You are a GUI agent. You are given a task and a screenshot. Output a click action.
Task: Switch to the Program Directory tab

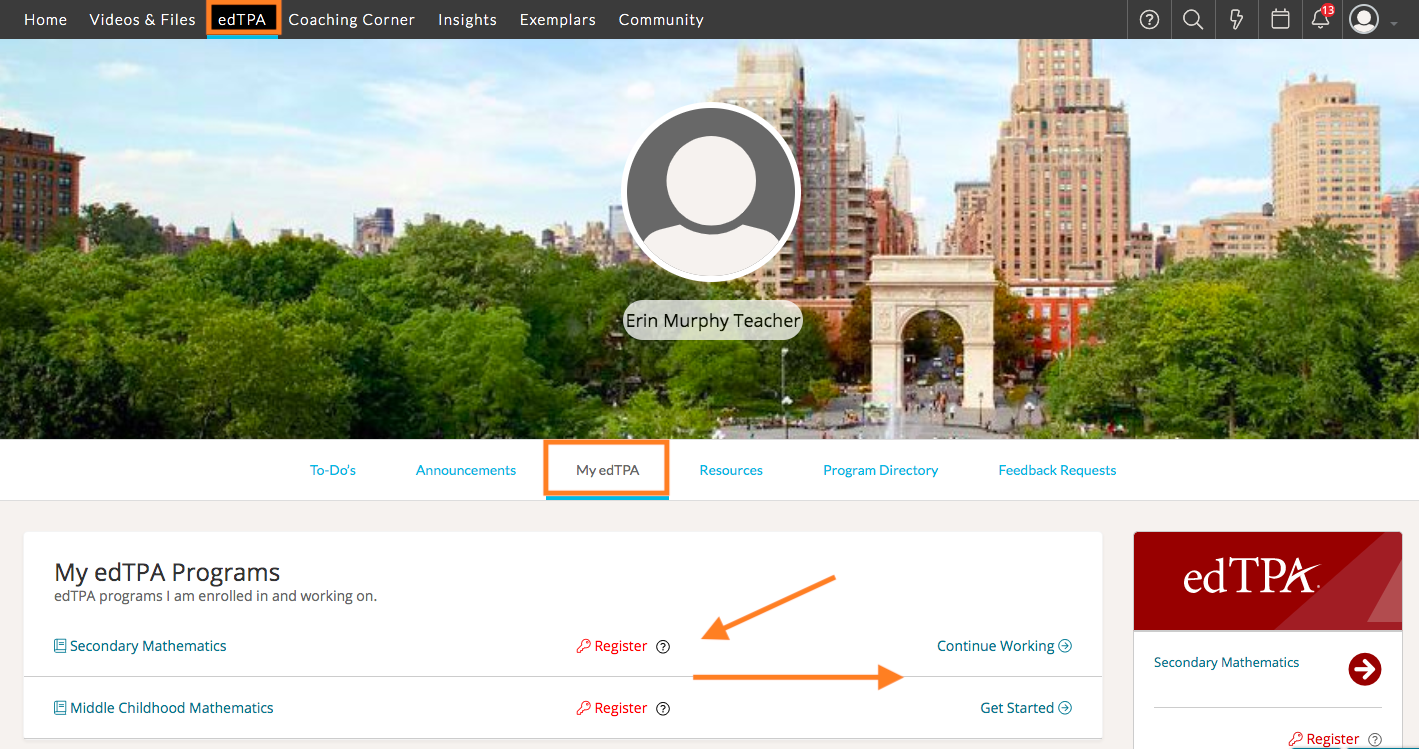880,469
